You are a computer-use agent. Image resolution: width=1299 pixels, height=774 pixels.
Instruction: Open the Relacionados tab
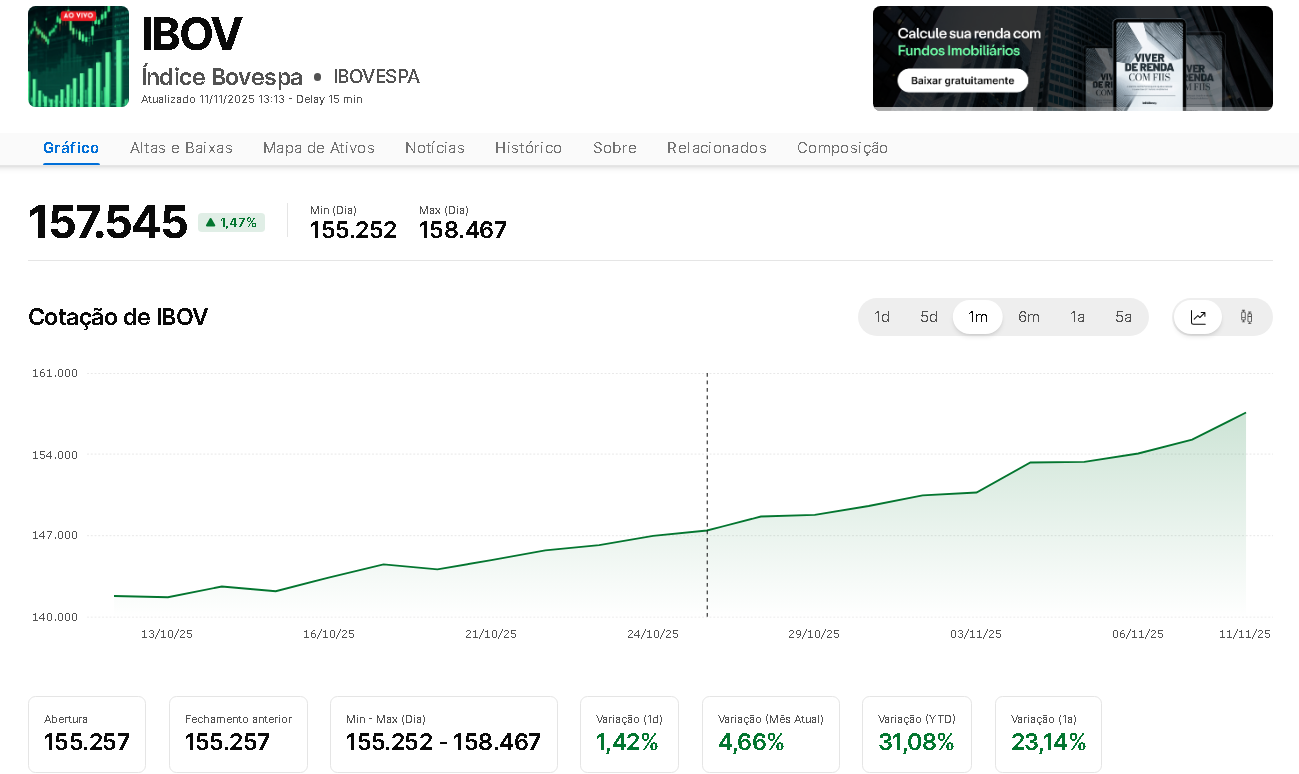717,148
